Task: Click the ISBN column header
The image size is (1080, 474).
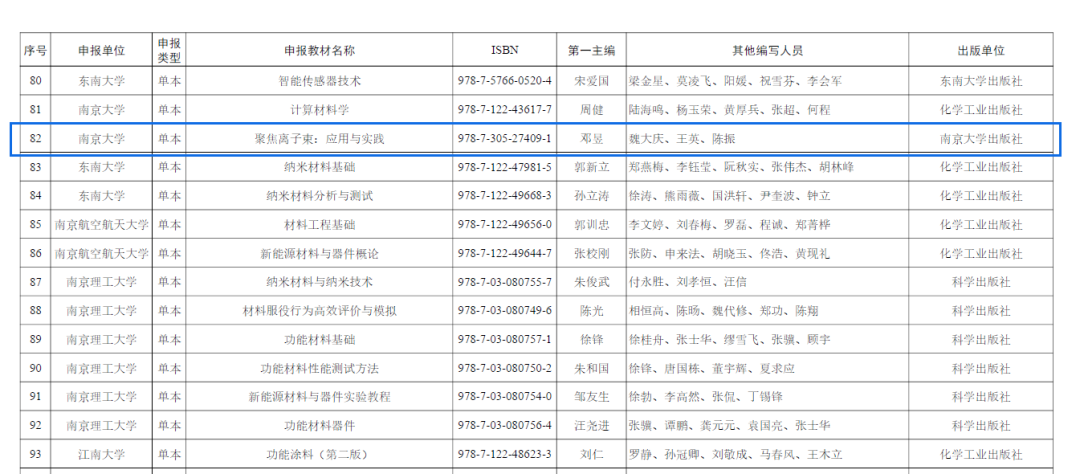Action: [505, 50]
